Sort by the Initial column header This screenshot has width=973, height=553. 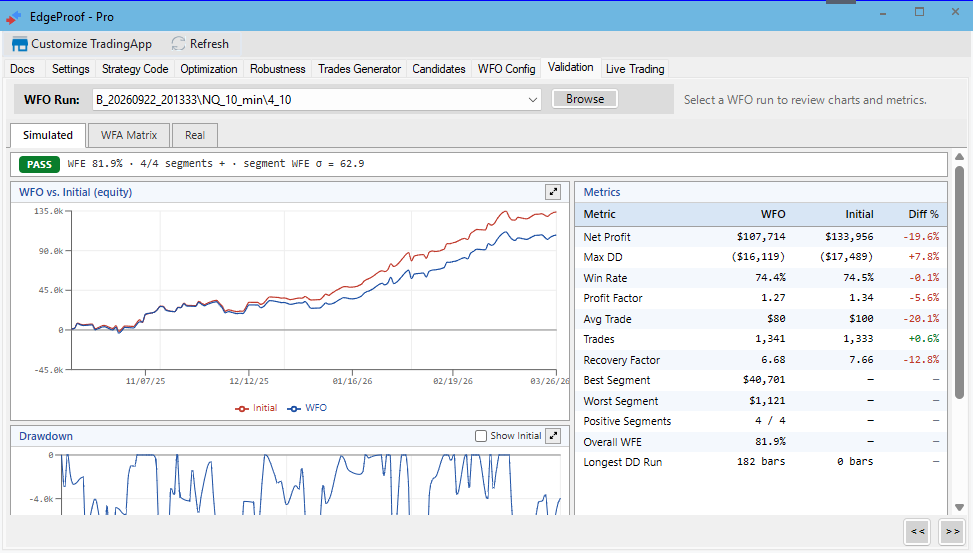point(859,214)
